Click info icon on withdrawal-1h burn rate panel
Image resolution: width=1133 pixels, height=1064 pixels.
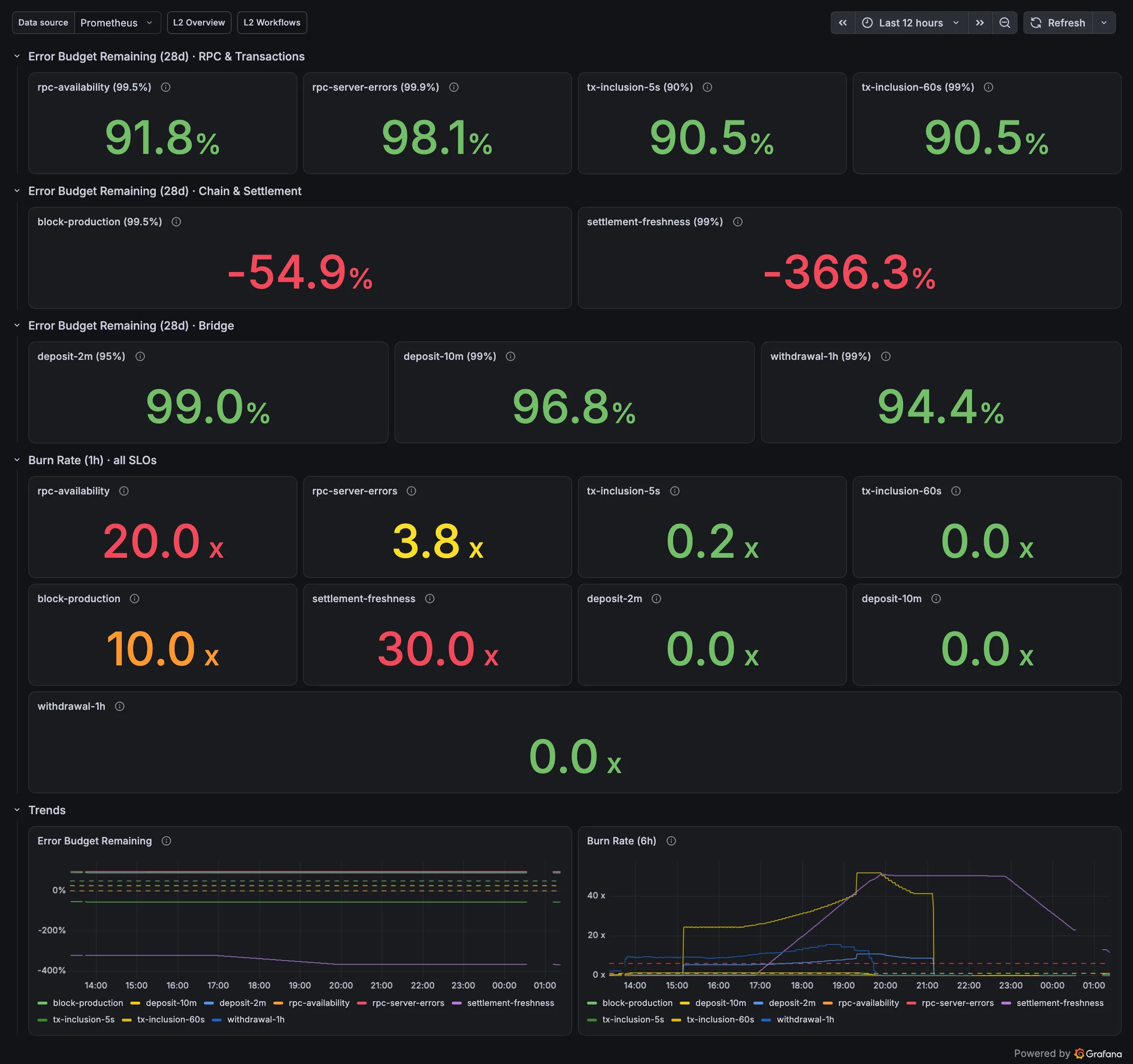[x=120, y=706]
